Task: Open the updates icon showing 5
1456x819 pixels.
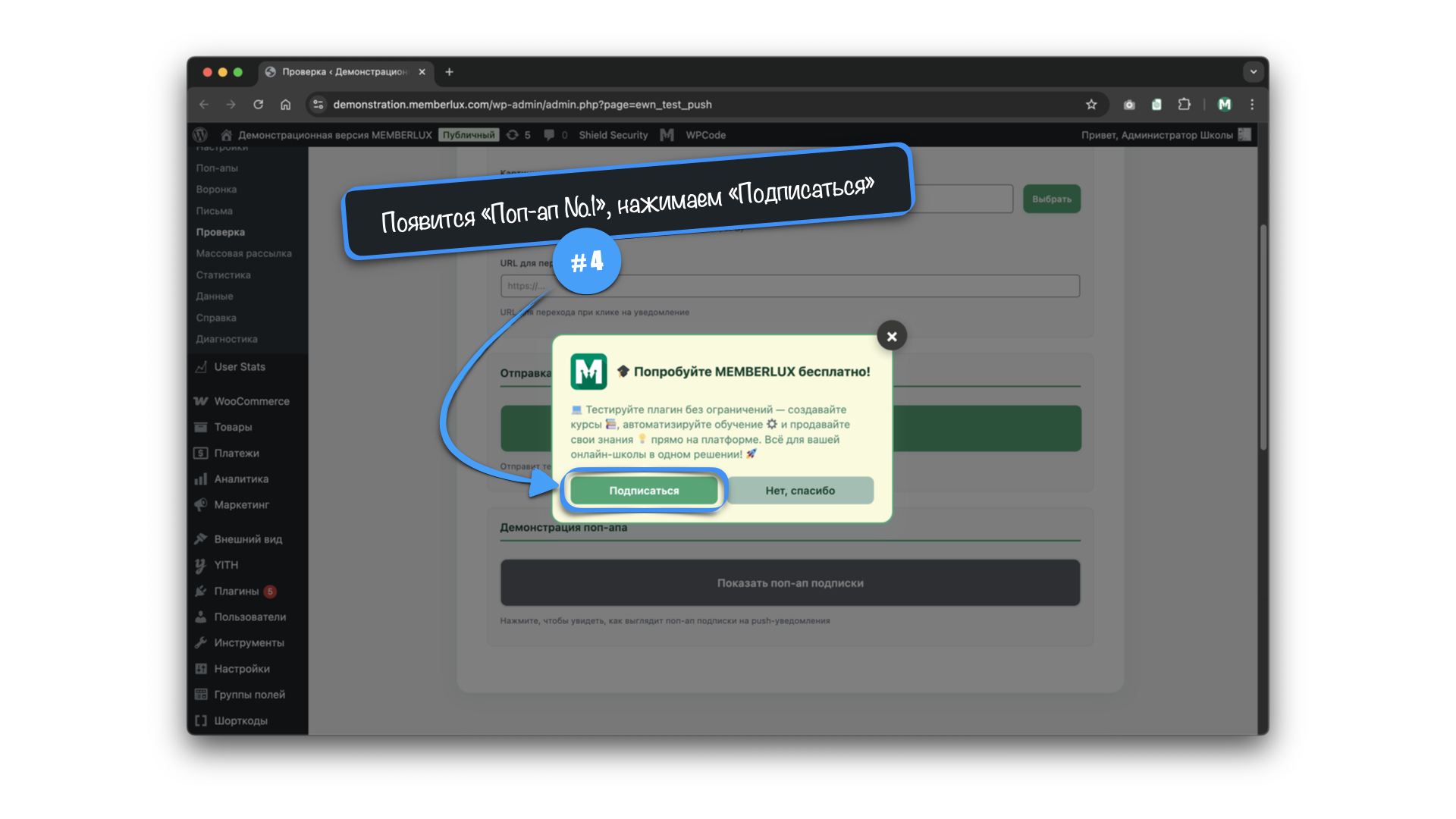Action: click(518, 135)
